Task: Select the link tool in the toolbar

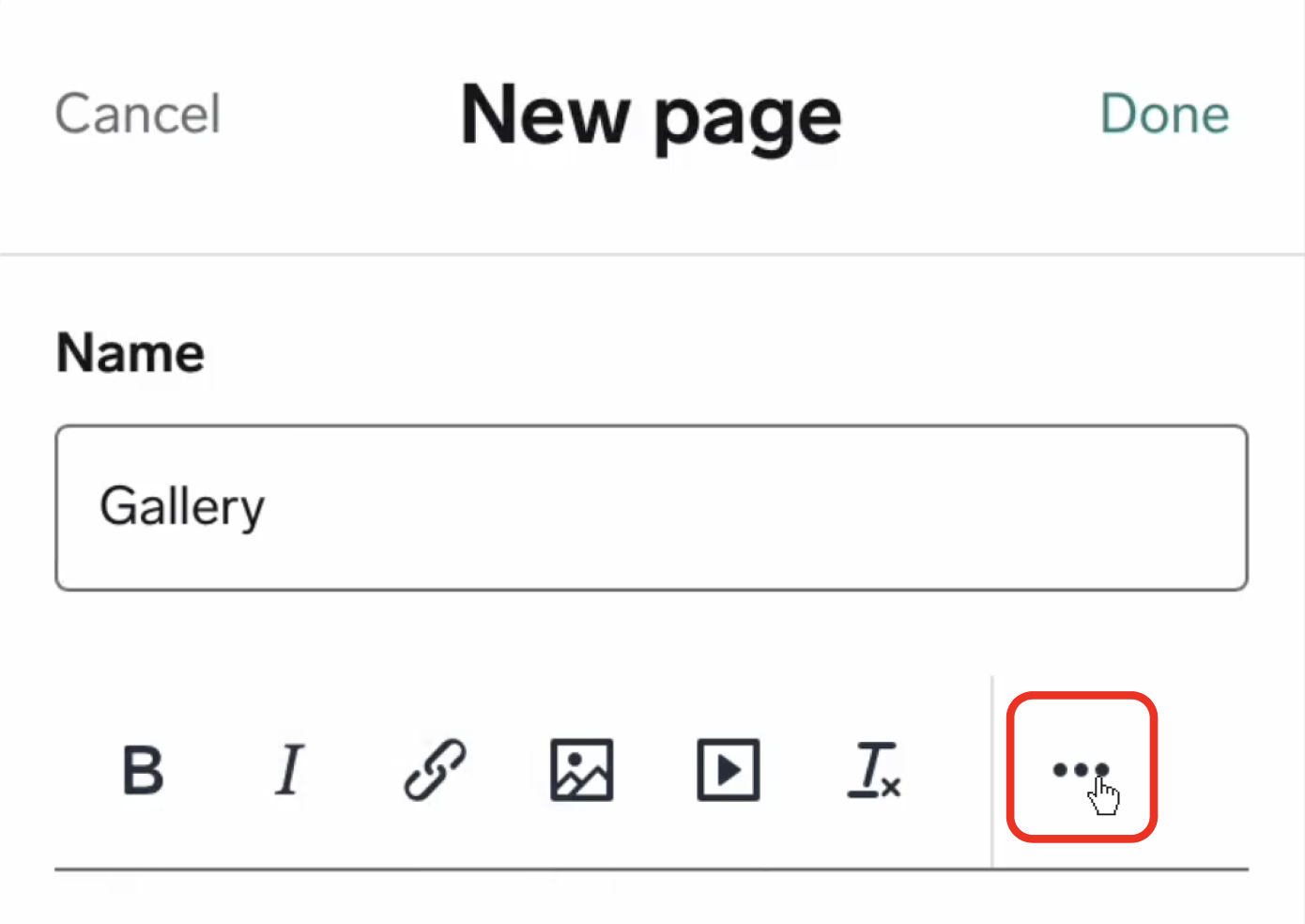Action: 435,771
